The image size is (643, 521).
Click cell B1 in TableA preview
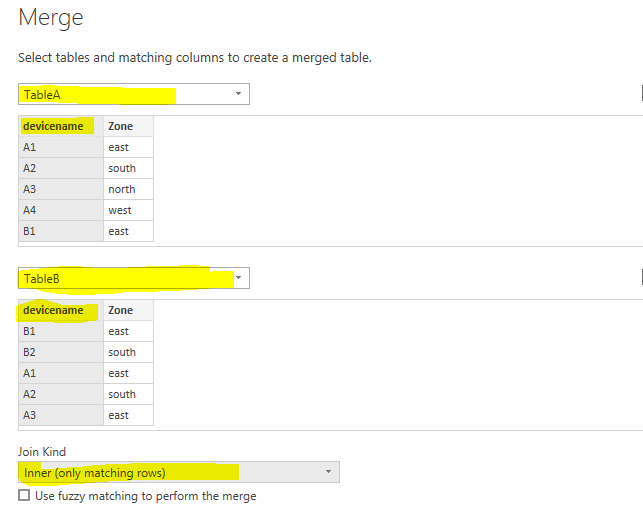point(61,231)
